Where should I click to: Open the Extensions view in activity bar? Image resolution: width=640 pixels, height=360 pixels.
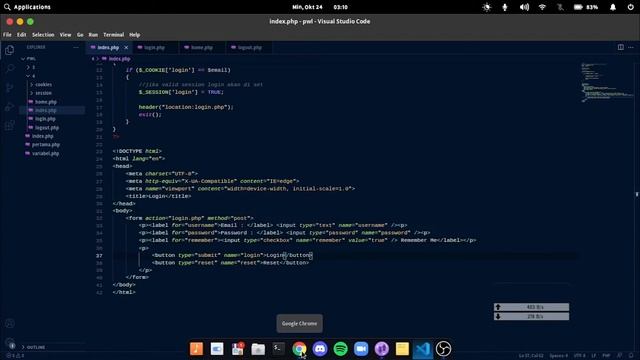[9, 125]
